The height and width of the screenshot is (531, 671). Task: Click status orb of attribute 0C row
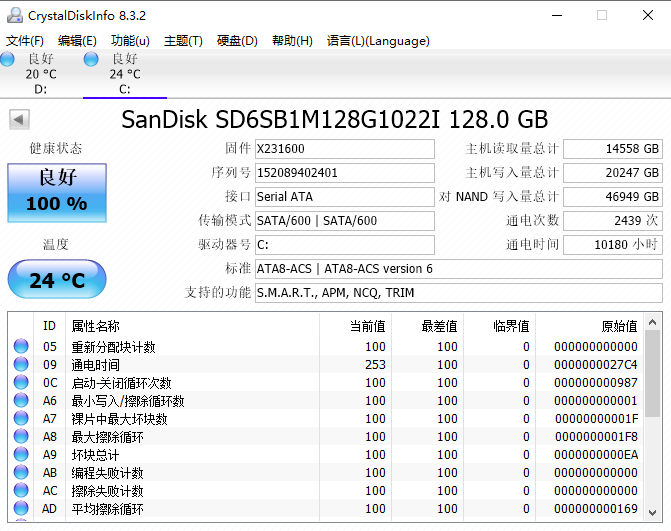[x=21, y=382]
